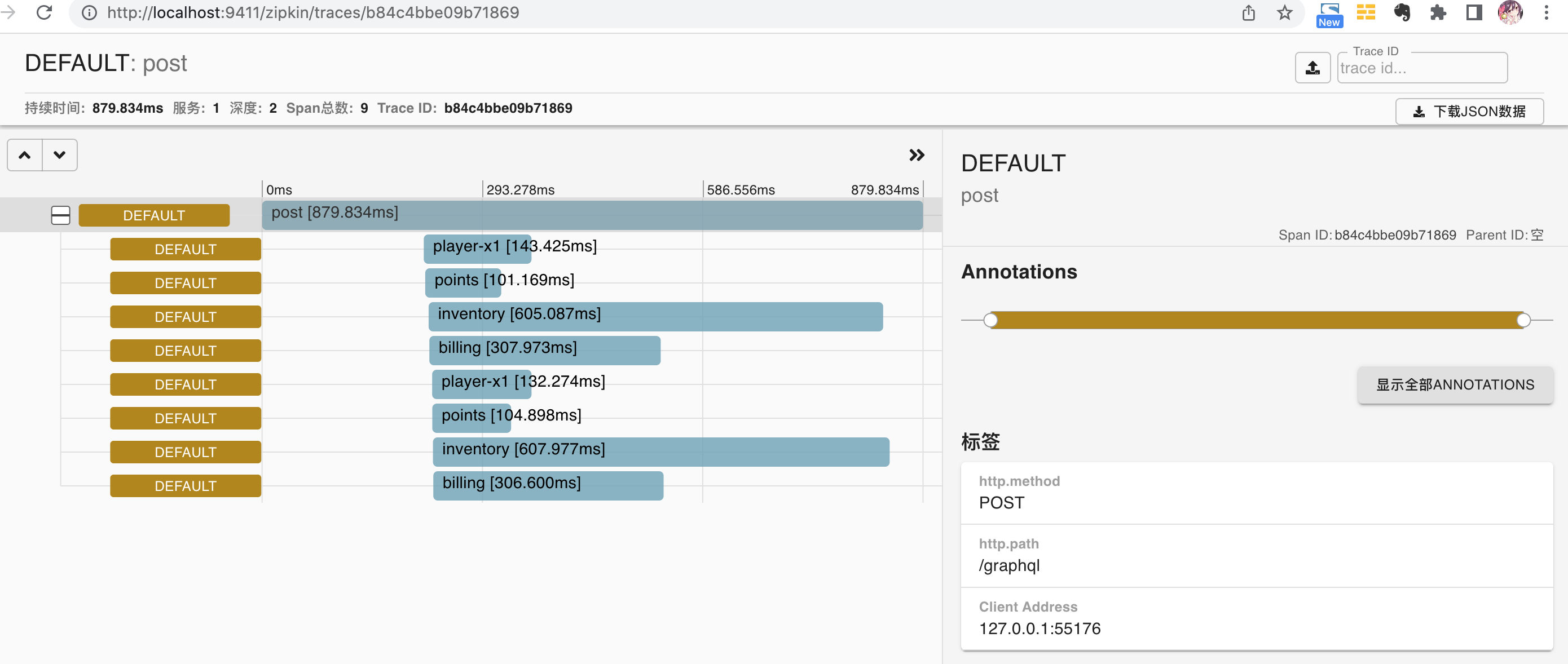Open the Evernote elephant extension

1402,13
